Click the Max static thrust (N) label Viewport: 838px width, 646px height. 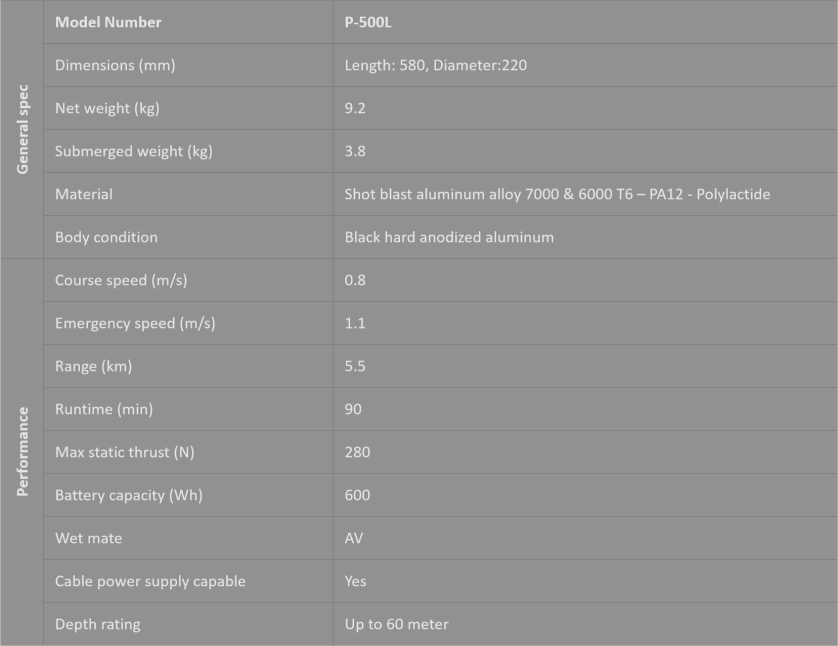click(x=124, y=452)
